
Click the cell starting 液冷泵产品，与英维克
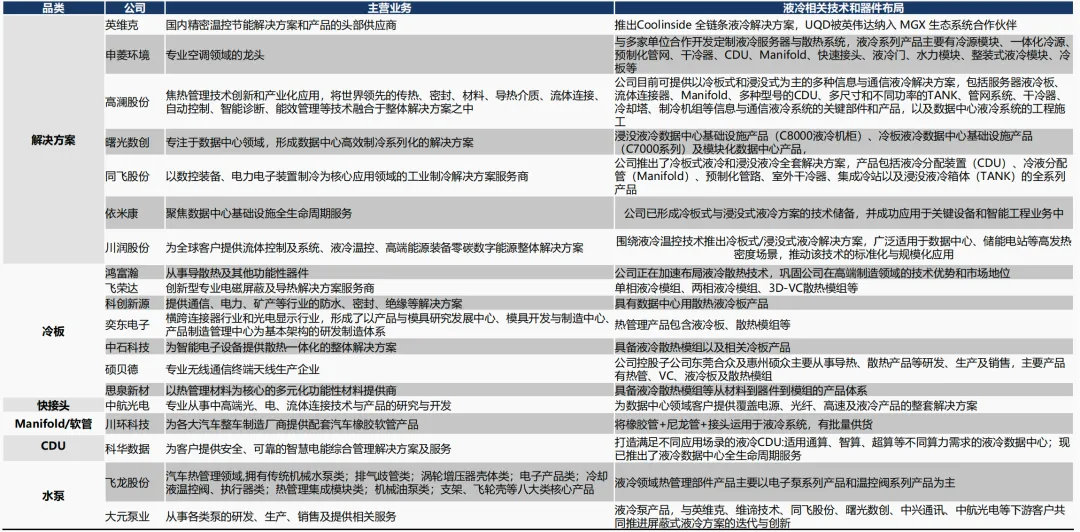(843, 516)
